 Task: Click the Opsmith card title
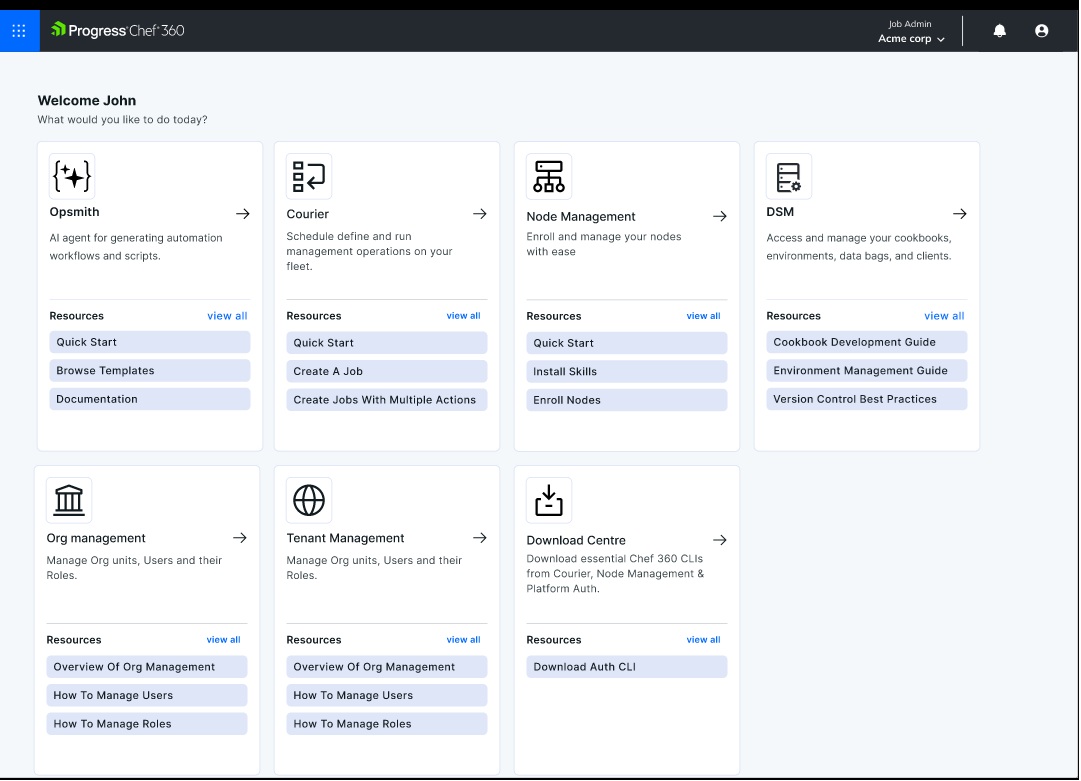click(74, 212)
